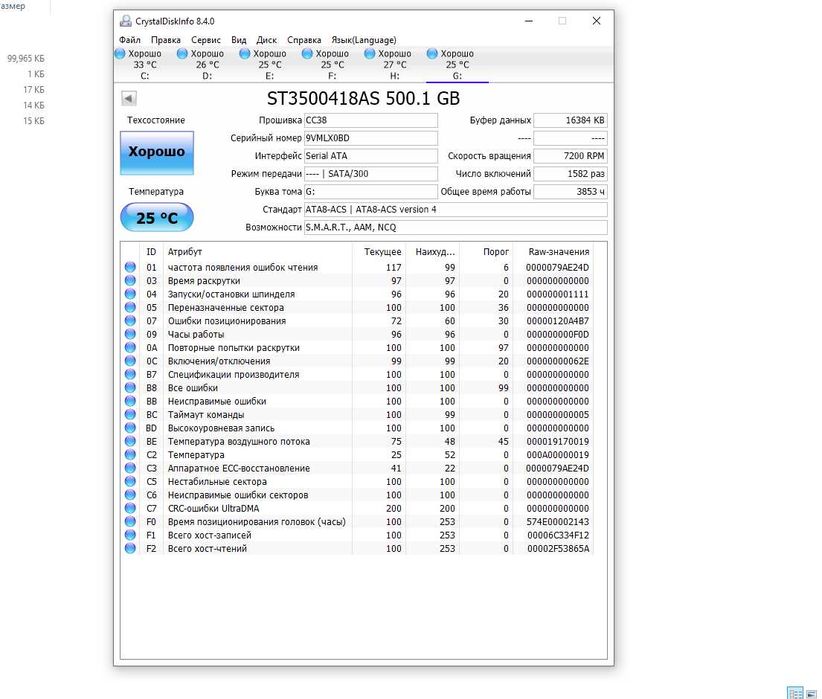Click the serial number field 9VMLX0BD

[x=371, y=138]
